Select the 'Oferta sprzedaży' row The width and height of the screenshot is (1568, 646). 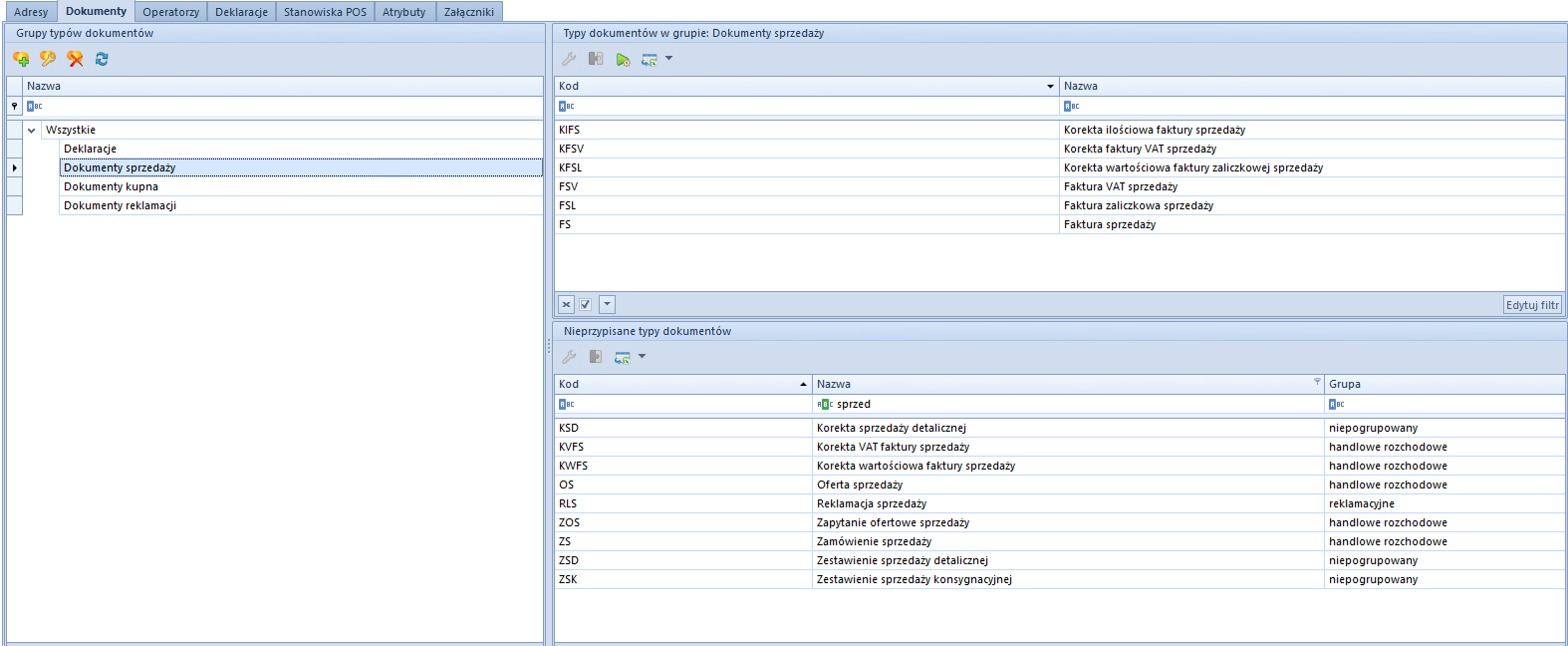[1060, 484]
